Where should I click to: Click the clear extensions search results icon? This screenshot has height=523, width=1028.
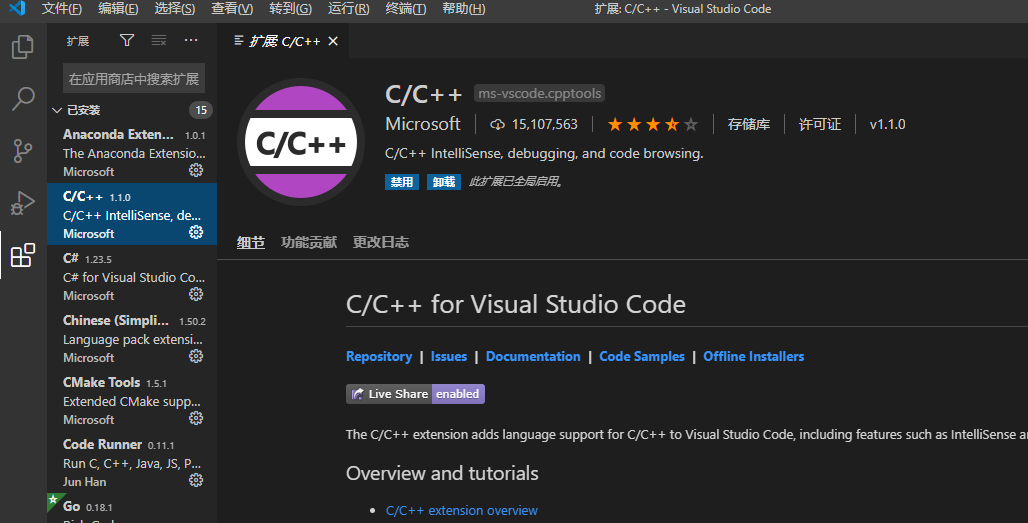tap(159, 41)
